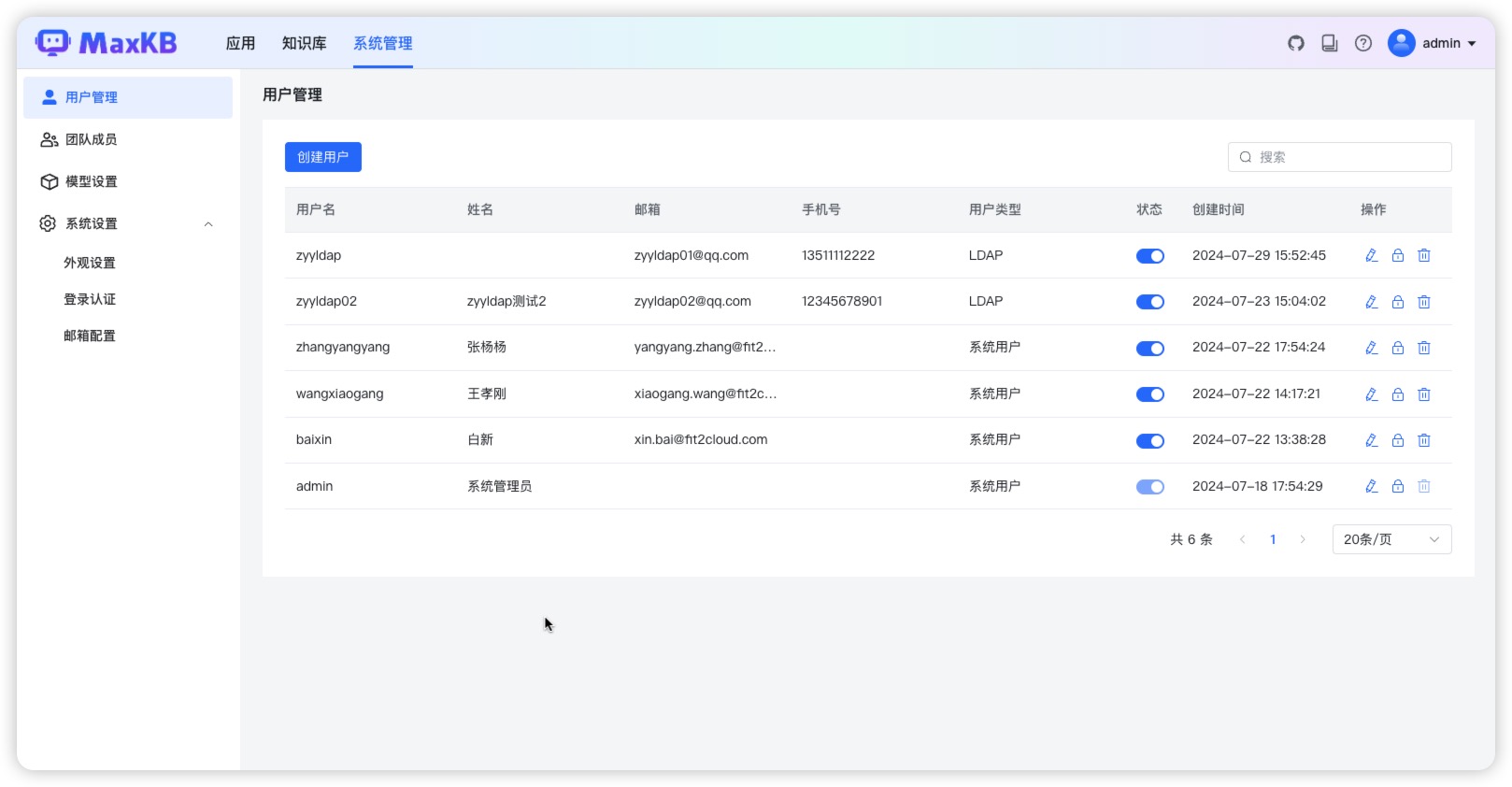Open 用户管理 in the sidebar
Viewport: 1512px width, 787px height.
click(128, 97)
